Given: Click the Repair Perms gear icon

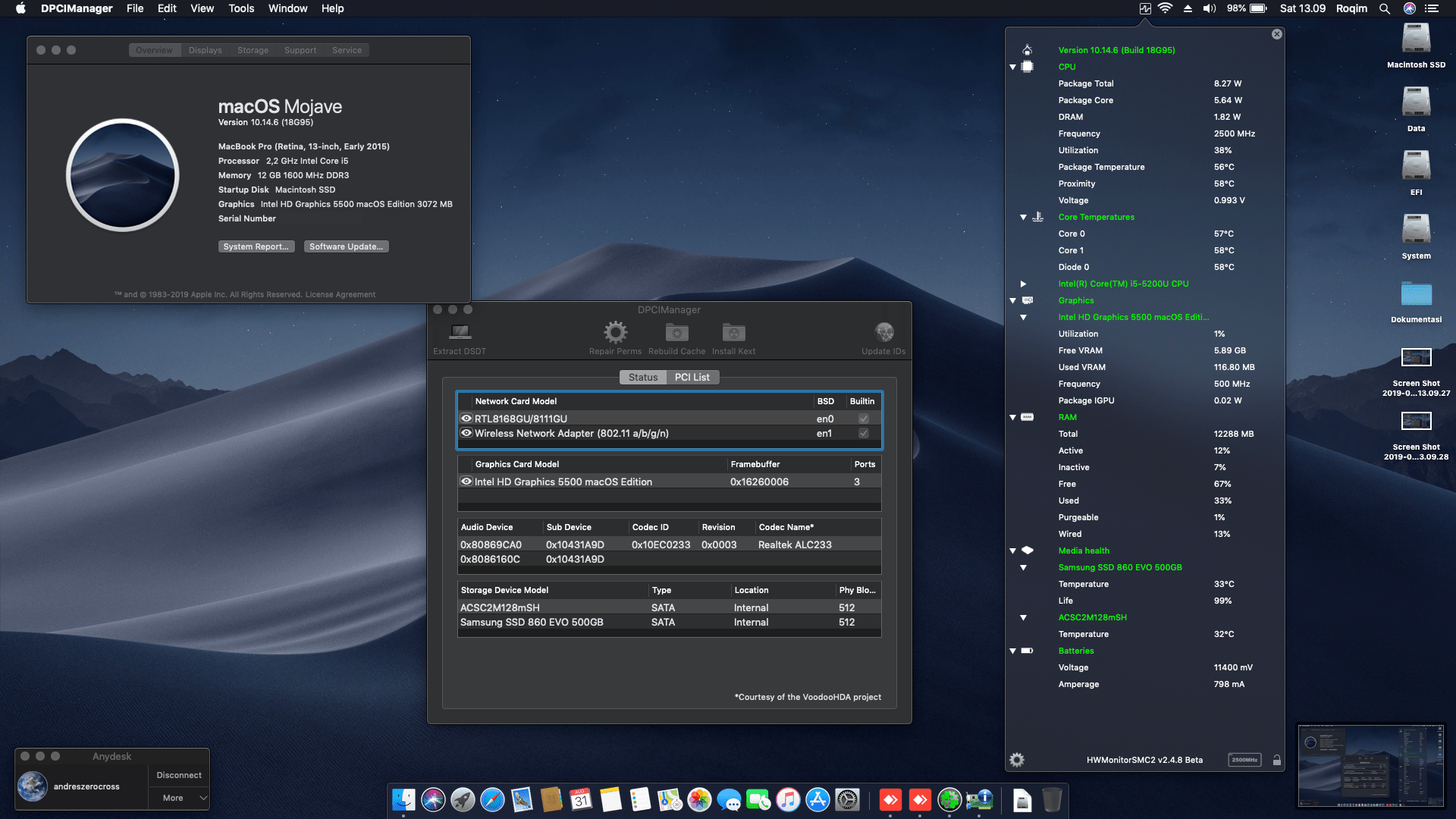Looking at the screenshot, I should pyautogui.click(x=615, y=332).
